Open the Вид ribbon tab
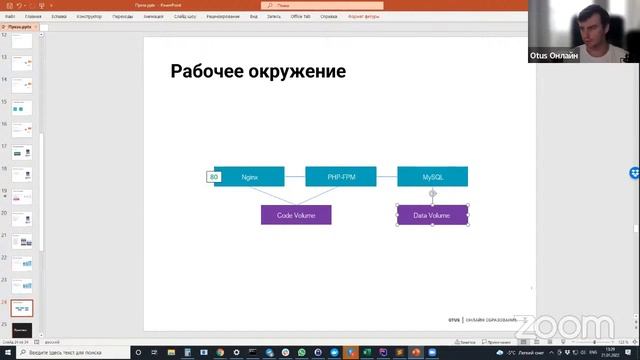The height and width of the screenshot is (360, 640). coord(253,17)
